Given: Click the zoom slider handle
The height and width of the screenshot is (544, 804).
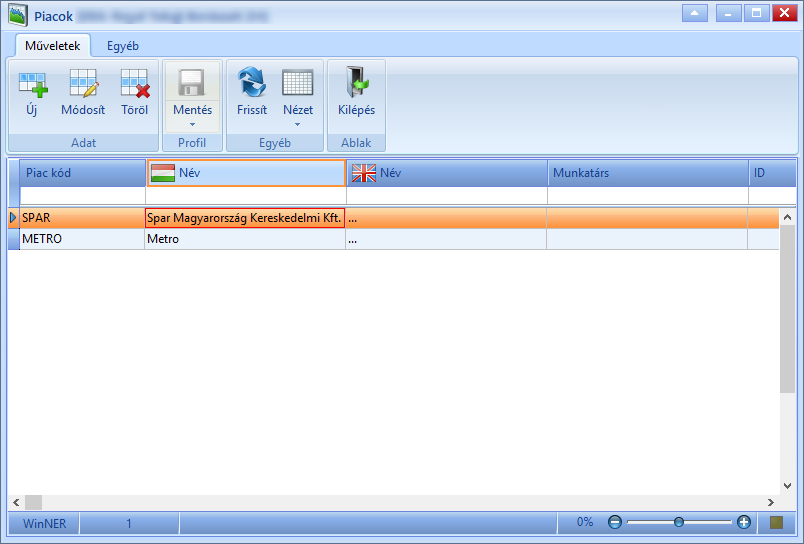Looking at the screenshot, I should pyautogui.click(x=679, y=522).
